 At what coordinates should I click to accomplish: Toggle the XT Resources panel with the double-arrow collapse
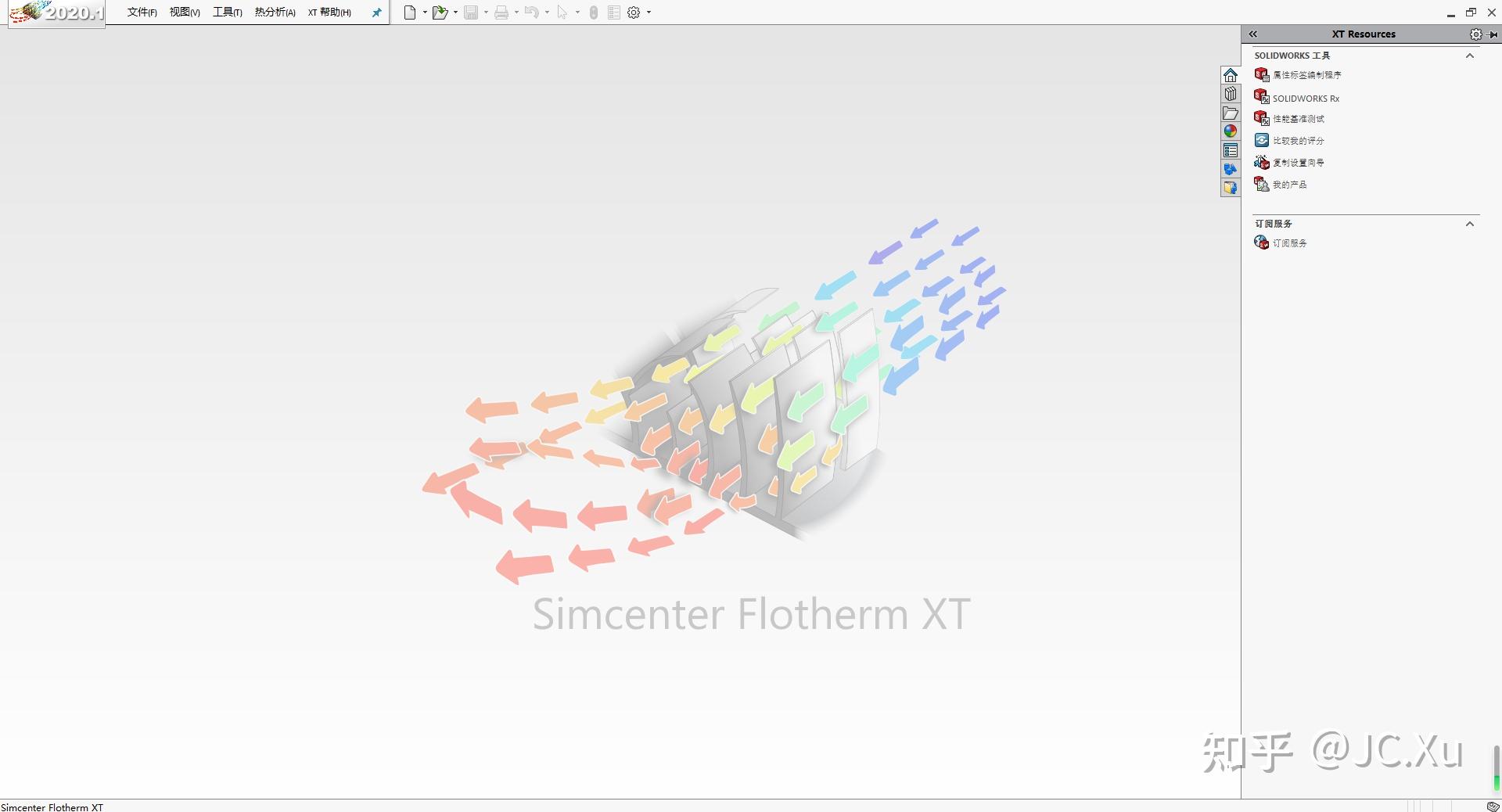pyautogui.click(x=1252, y=34)
